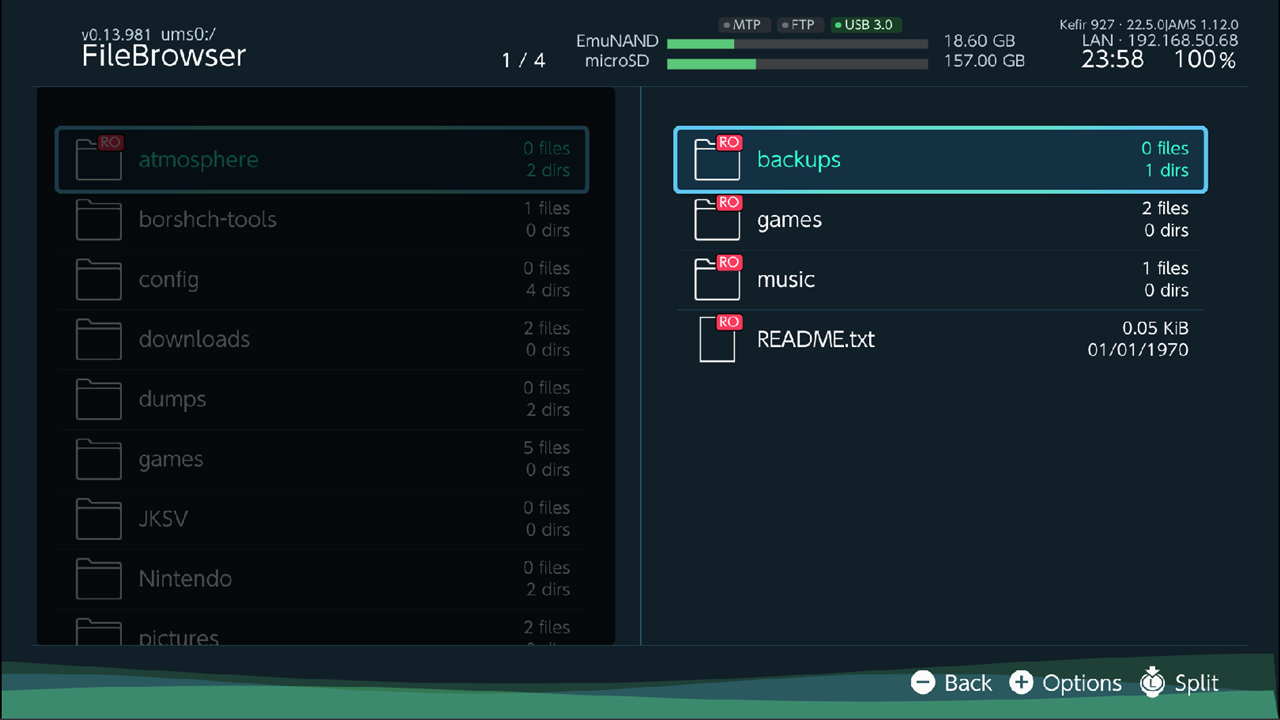Toggle the FTP connection indicator

(x=798, y=25)
